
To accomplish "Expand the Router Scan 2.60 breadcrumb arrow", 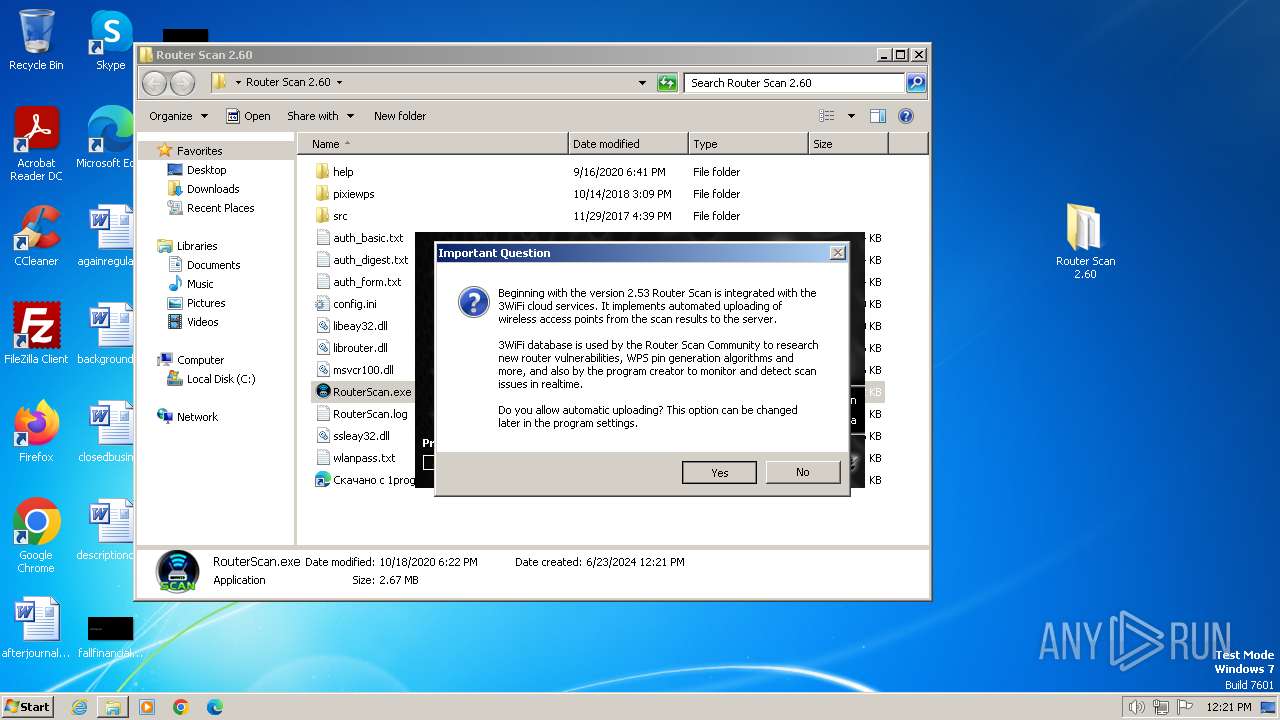I will (x=339, y=83).
